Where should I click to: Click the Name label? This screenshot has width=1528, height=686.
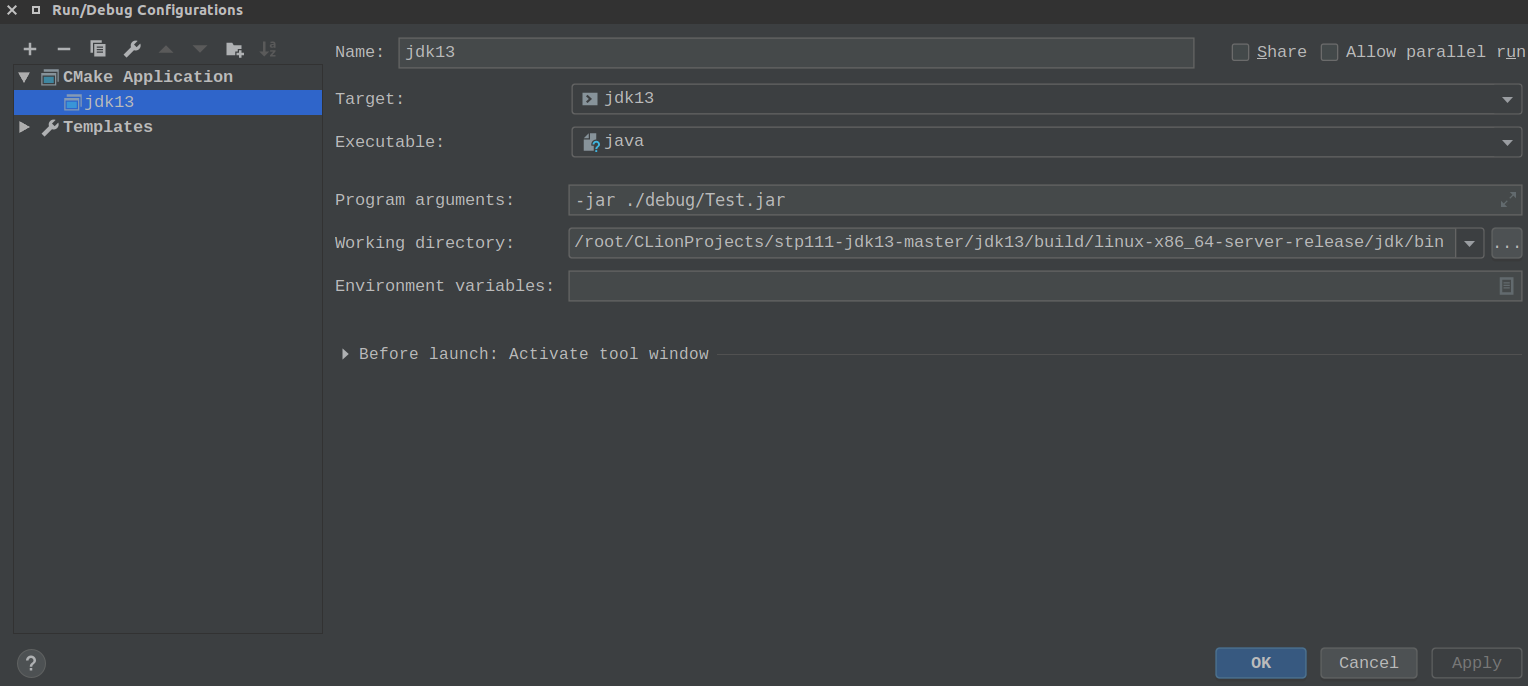tap(360, 52)
